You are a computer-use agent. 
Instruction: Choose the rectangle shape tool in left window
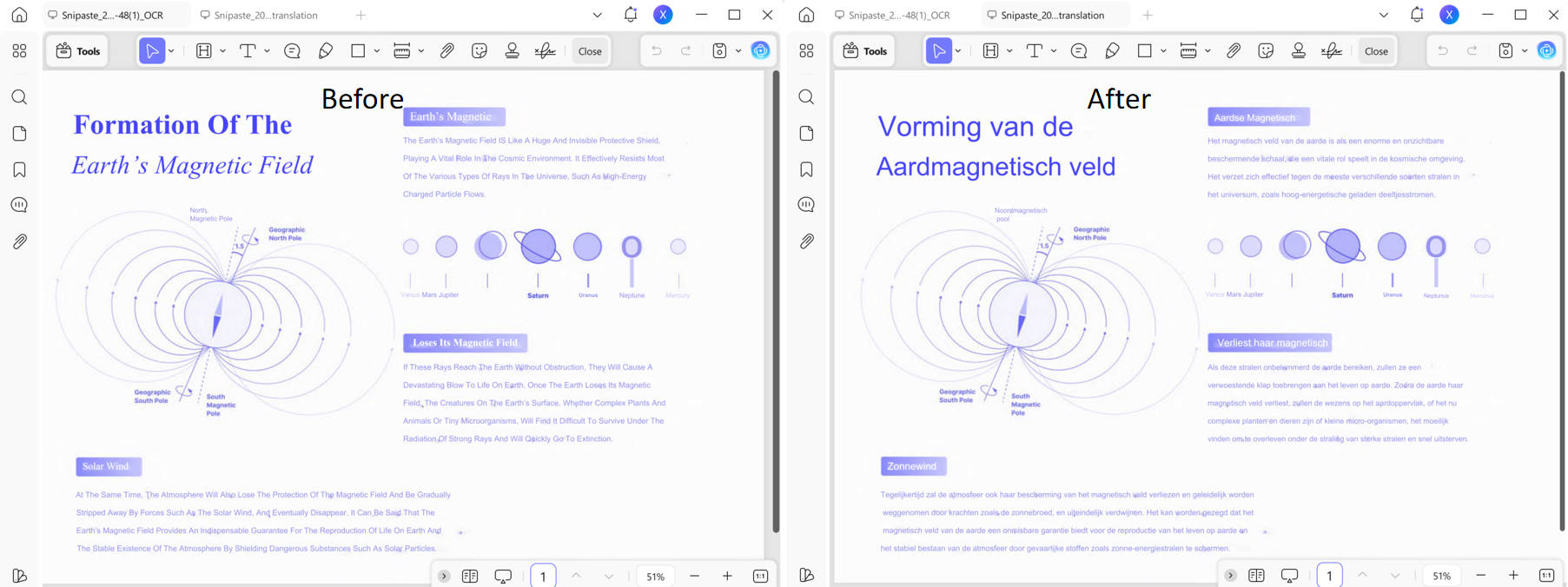[x=358, y=51]
